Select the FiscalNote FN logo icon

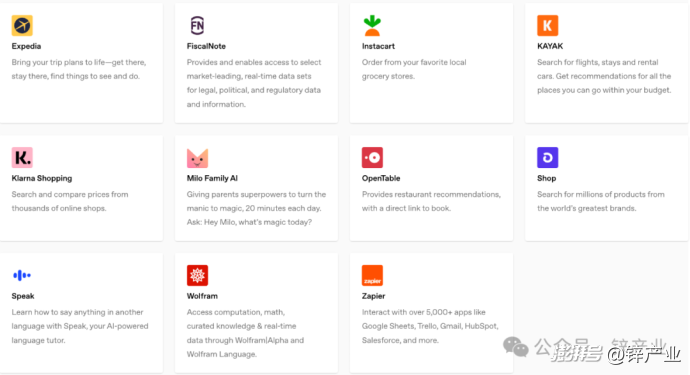[x=197, y=26]
